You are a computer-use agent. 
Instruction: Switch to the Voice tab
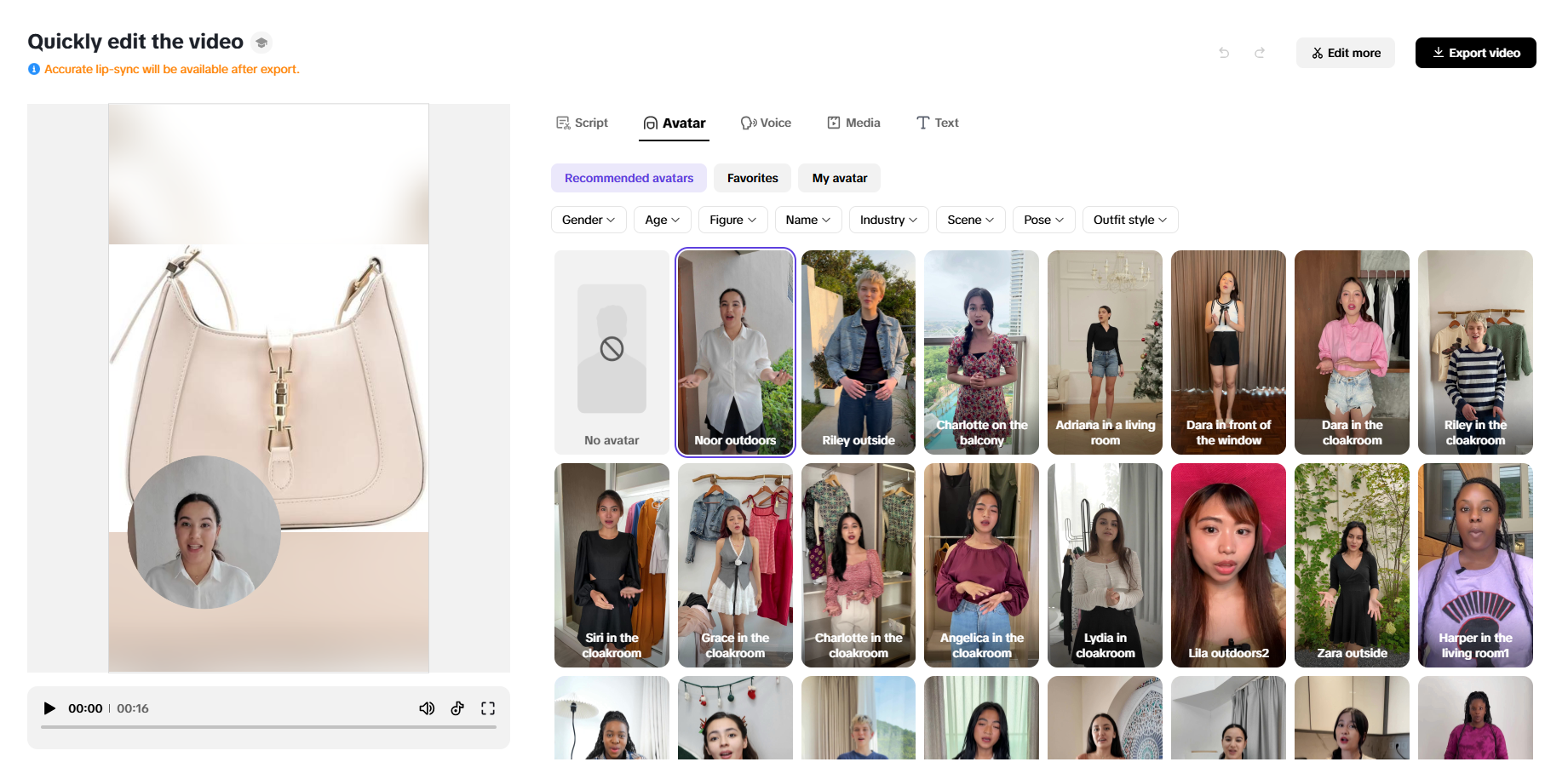tap(766, 123)
